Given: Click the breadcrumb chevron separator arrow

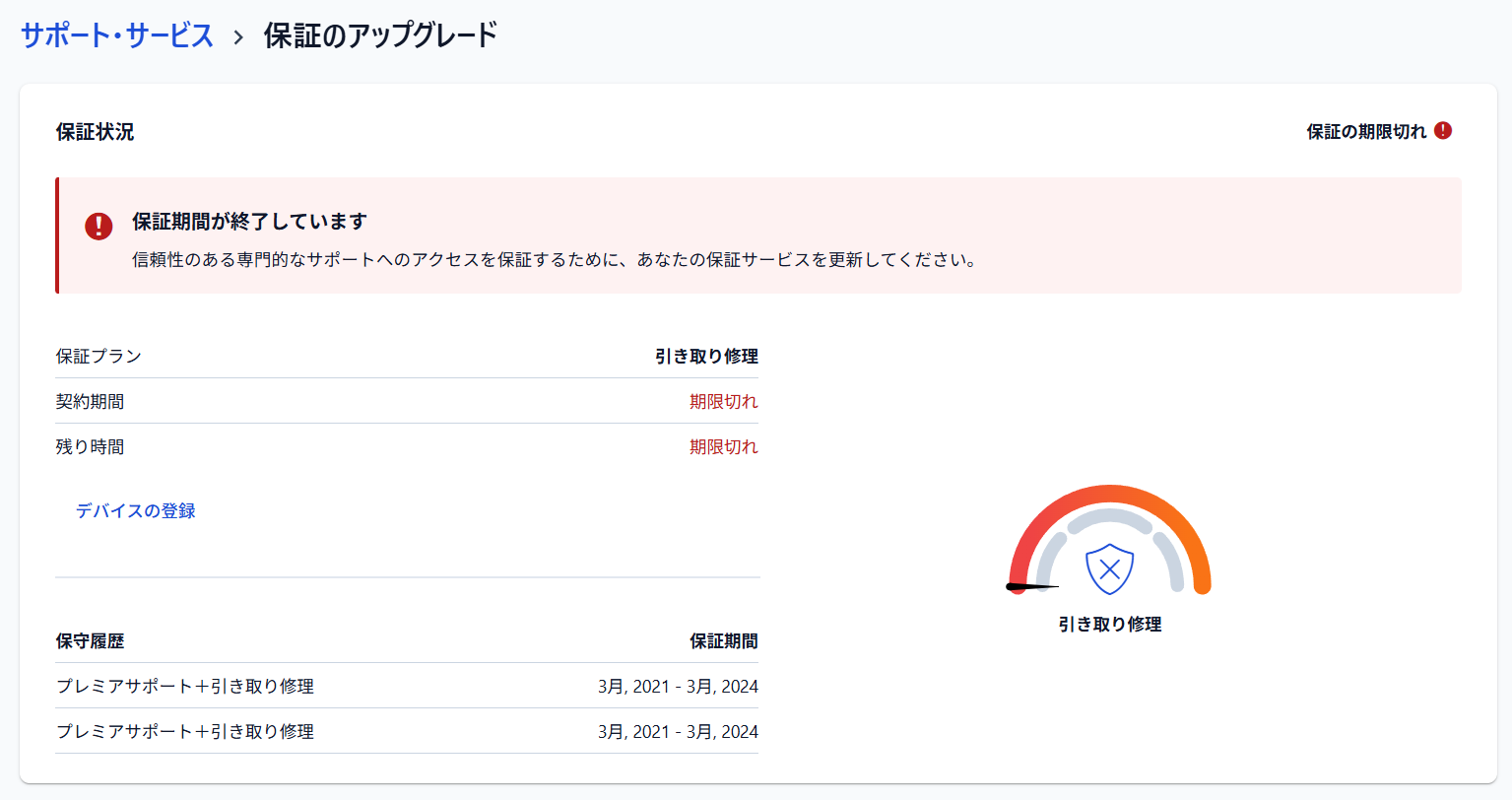Looking at the screenshot, I should [238, 37].
